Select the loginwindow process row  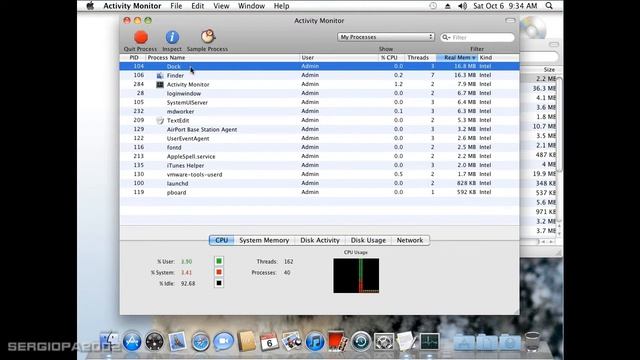coord(319,93)
